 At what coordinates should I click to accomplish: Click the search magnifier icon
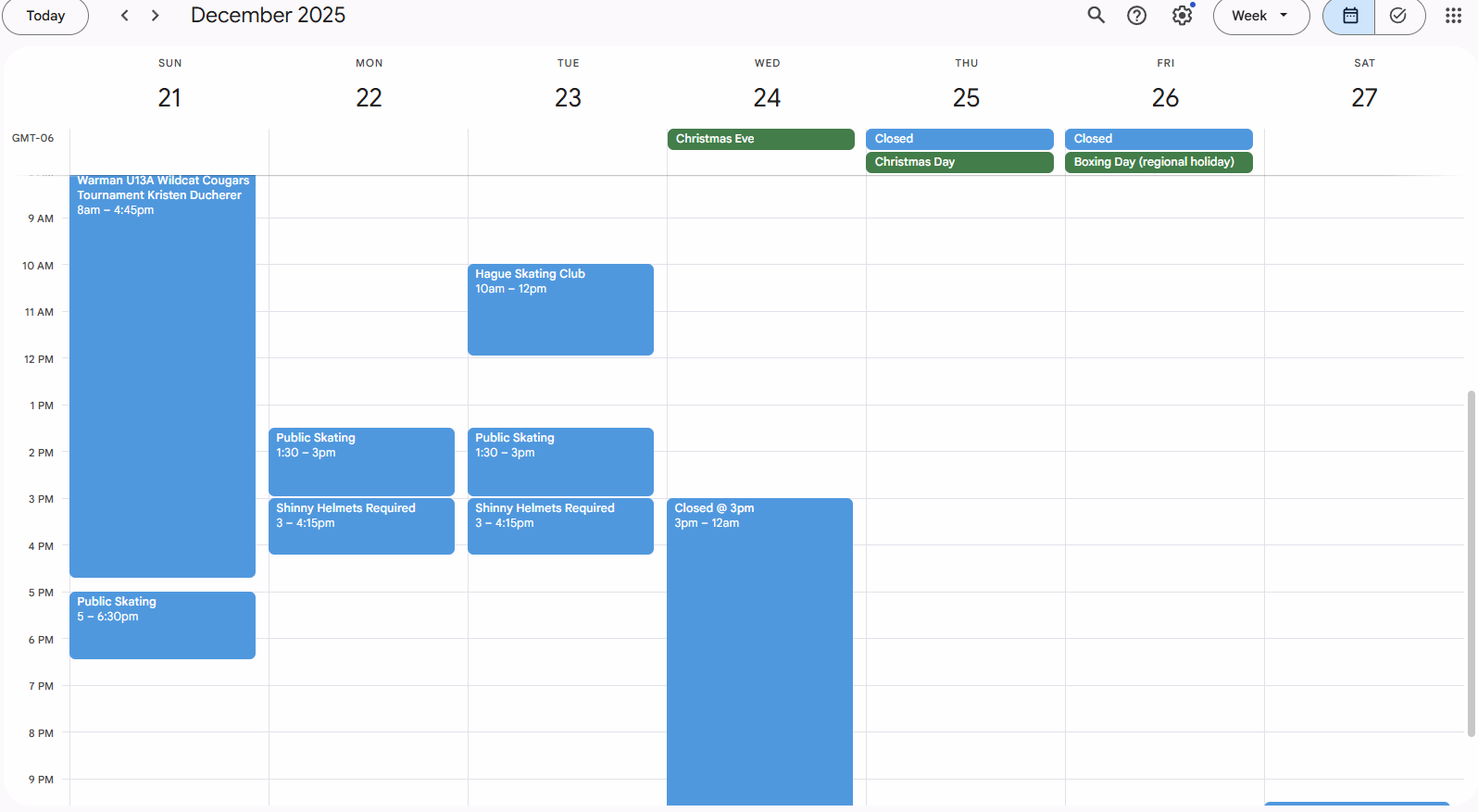coord(1096,16)
